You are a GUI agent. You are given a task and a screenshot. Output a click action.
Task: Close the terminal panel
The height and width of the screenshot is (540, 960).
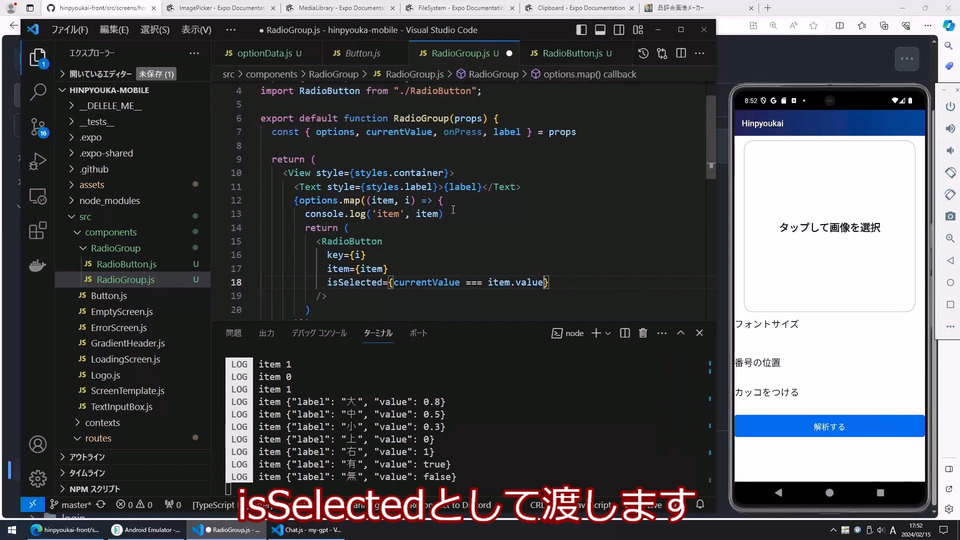tap(700, 333)
